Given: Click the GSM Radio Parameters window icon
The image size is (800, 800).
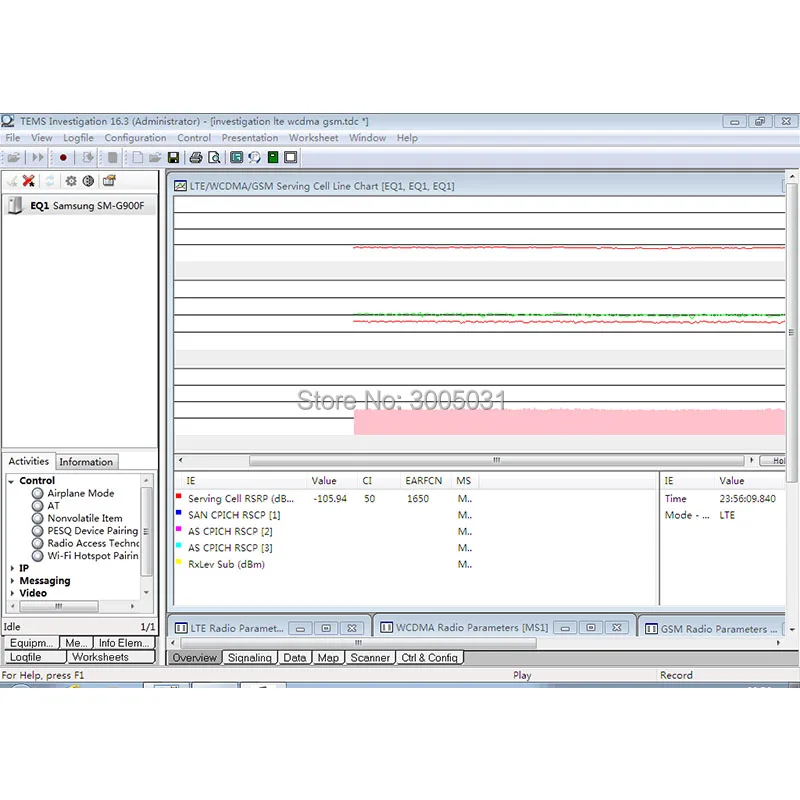Looking at the screenshot, I should (652, 629).
